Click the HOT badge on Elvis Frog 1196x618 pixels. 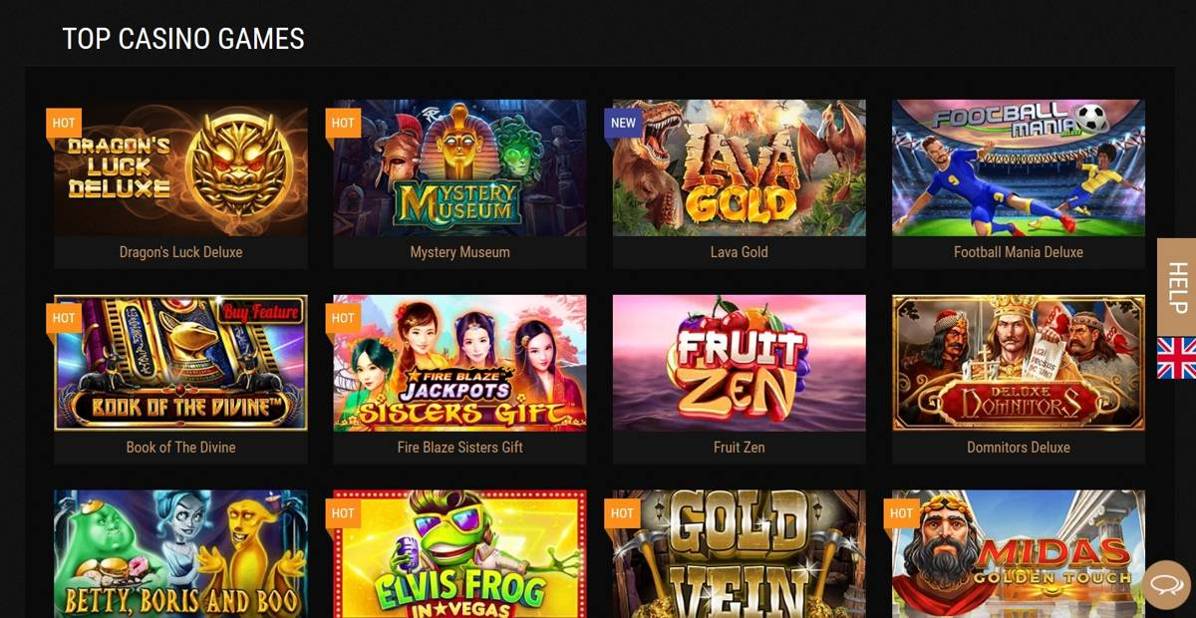pos(343,513)
